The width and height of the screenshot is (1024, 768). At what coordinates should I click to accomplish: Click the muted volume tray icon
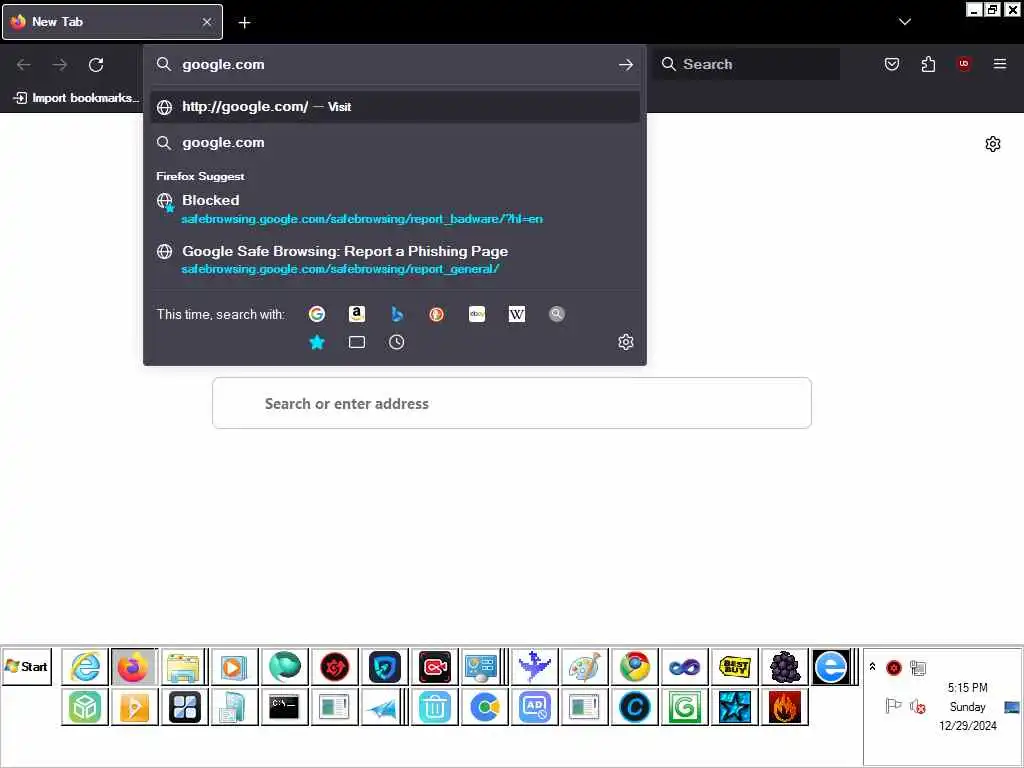coord(918,707)
